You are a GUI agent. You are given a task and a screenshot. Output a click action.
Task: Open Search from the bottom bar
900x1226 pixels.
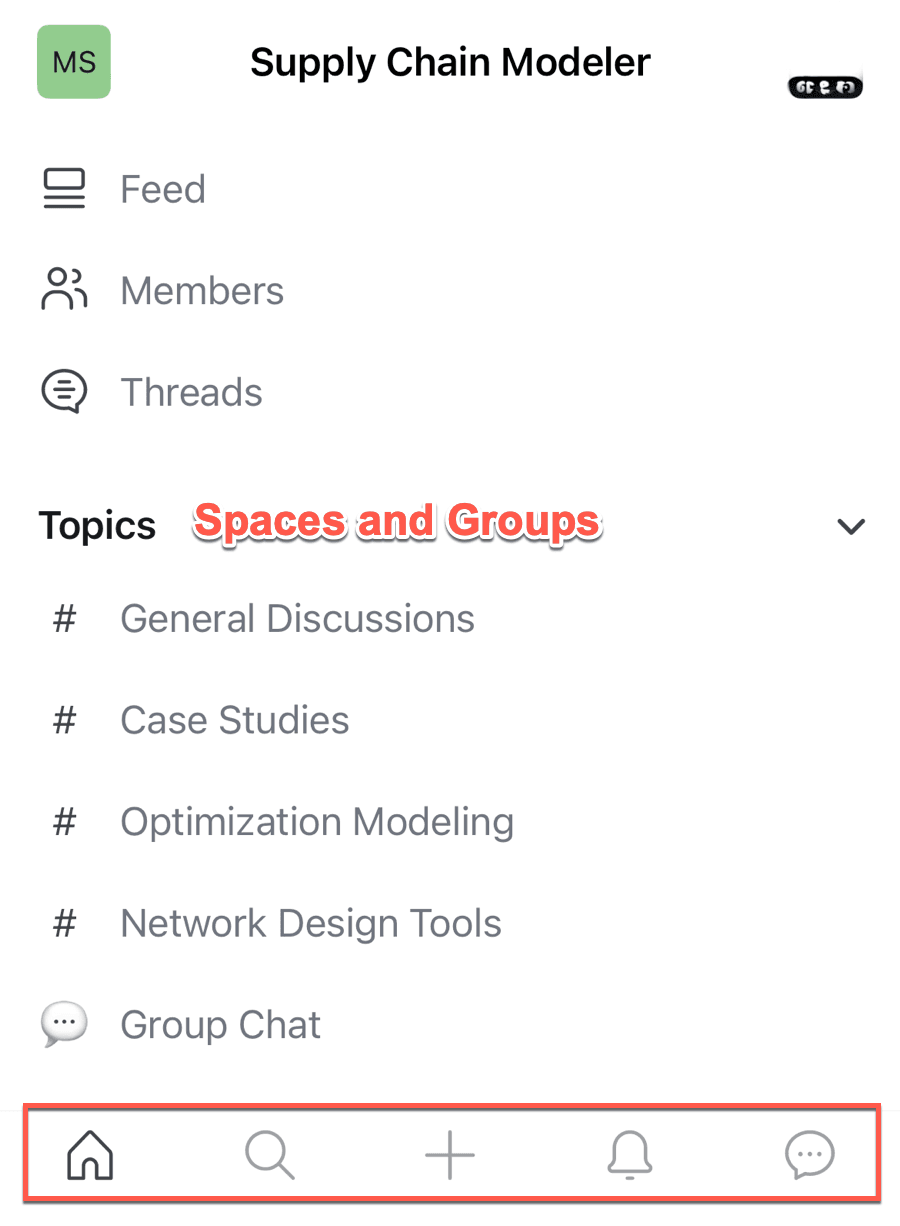pyautogui.click(x=270, y=1157)
